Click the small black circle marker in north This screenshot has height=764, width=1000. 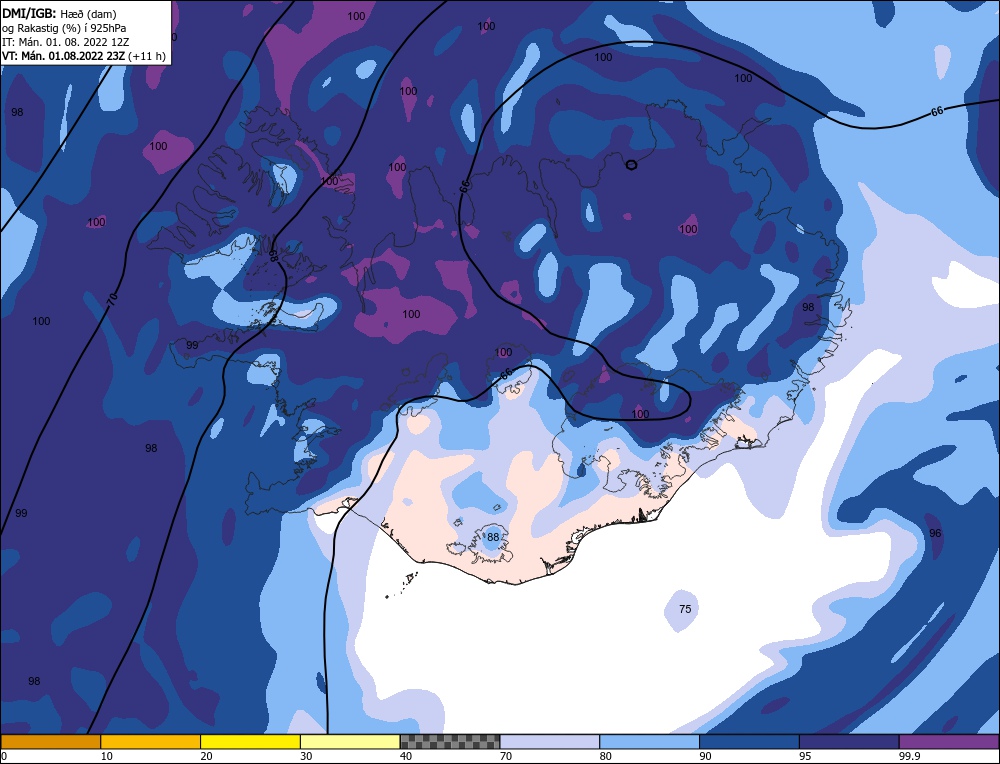pyautogui.click(x=631, y=165)
